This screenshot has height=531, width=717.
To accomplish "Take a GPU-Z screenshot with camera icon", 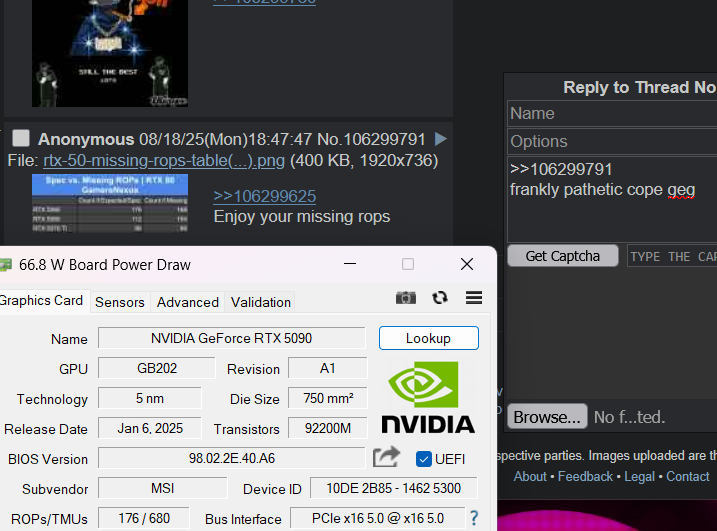I will tap(406, 298).
